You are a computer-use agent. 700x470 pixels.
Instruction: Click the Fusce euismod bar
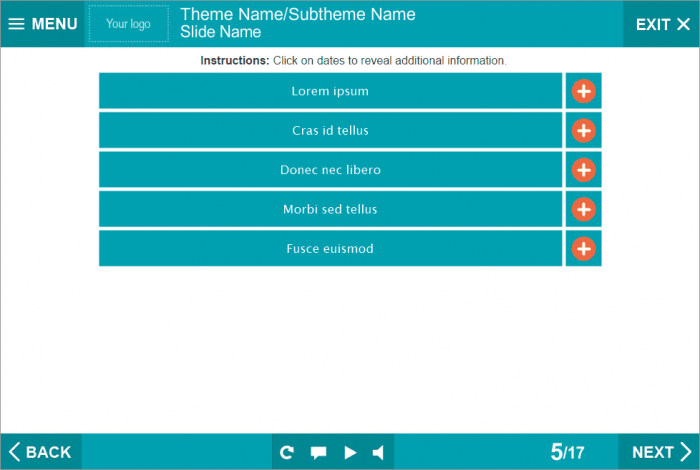(x=330, y=248)
